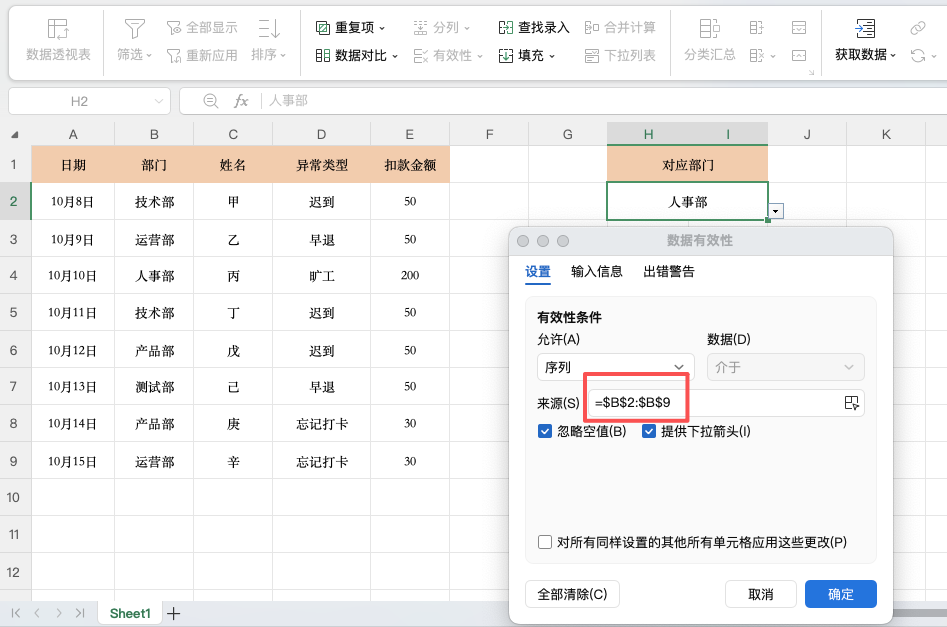Open the 重复项 duplicates dropdown
Viewport: 947px width, 627px height.
pos(350,27)
